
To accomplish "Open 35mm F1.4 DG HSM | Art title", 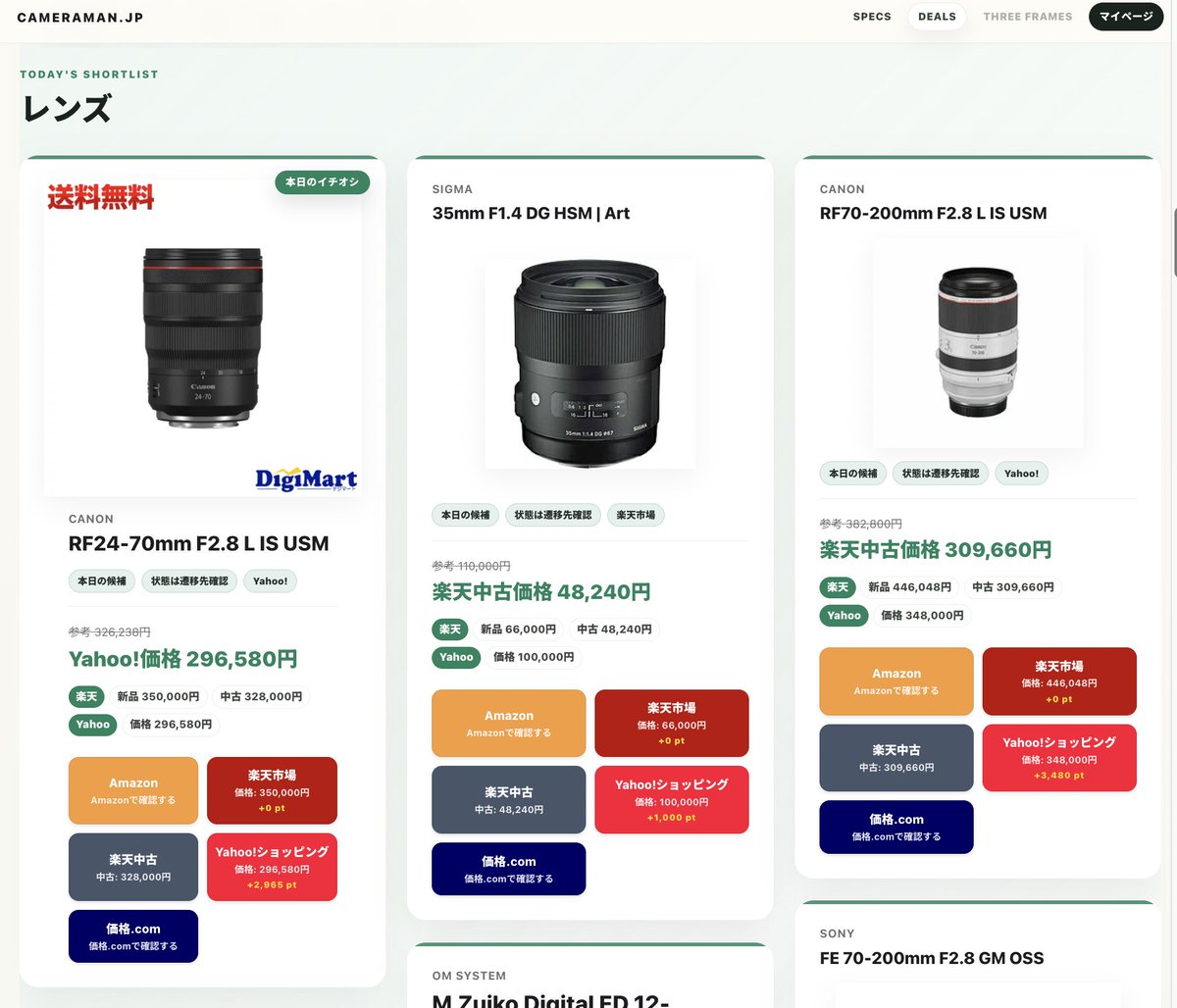I will (531, 213).
